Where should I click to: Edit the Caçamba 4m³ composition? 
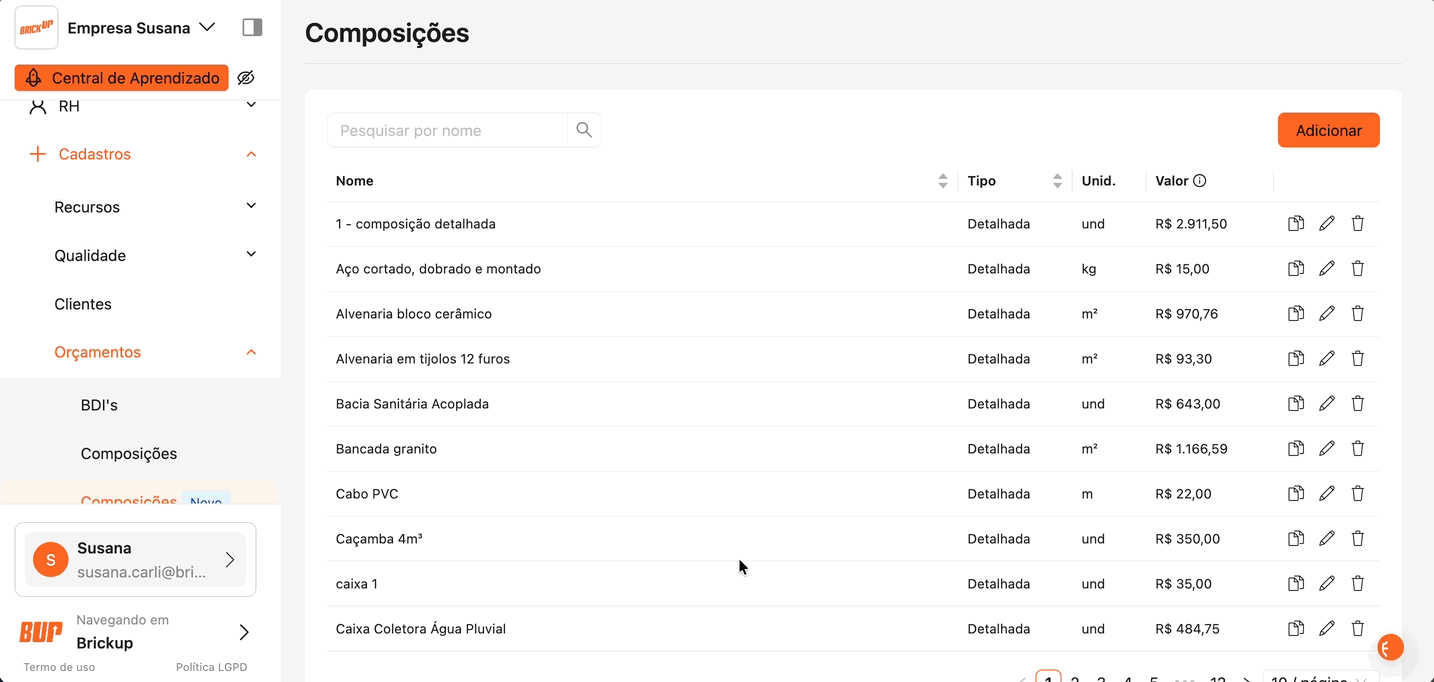(x=1326, y=539)
